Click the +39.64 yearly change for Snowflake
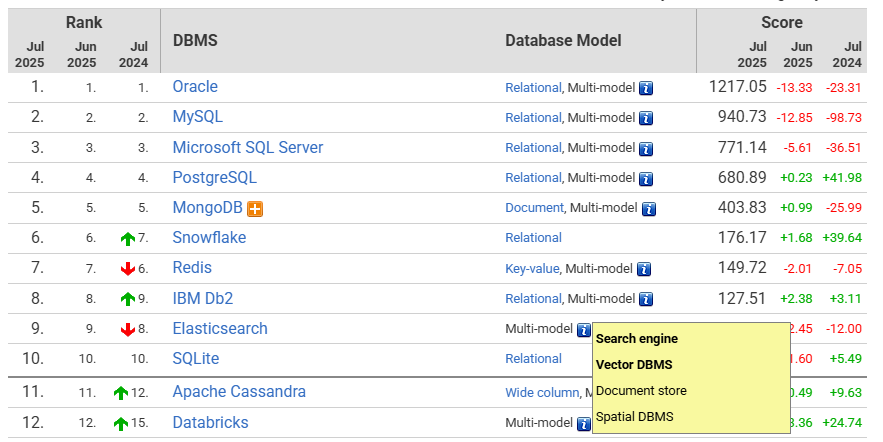 tap(842, 238)
